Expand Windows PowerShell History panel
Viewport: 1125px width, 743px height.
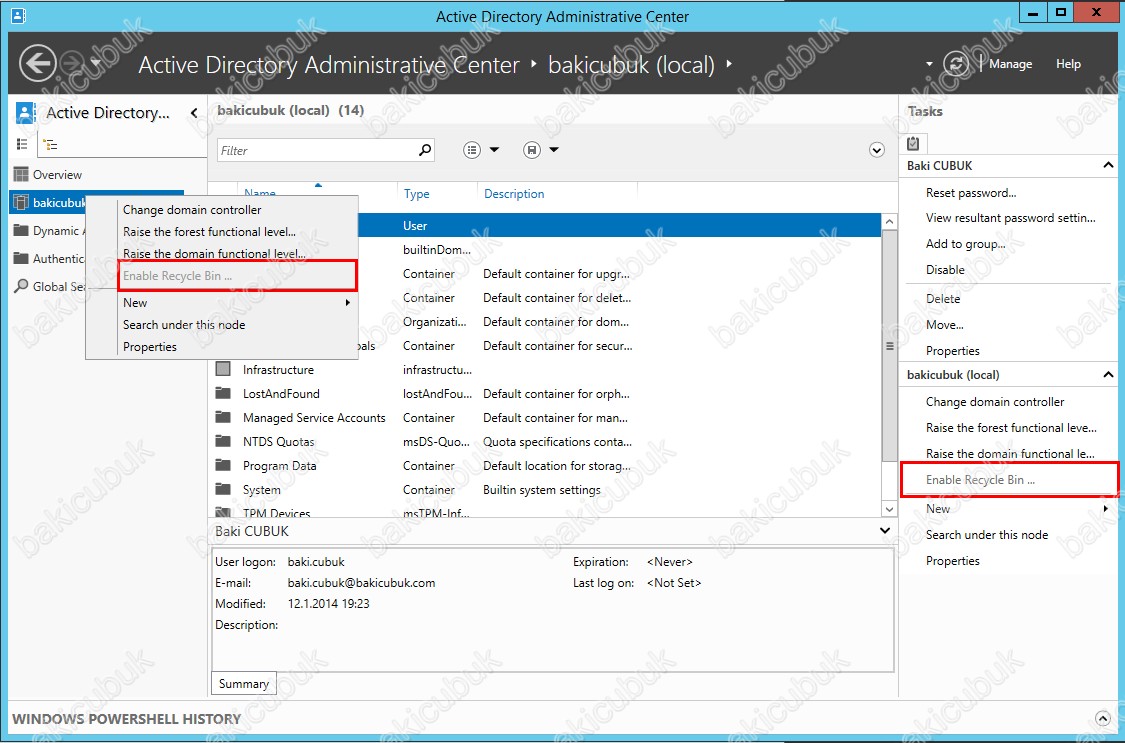pyautogui.click(x=1103, y=719)
